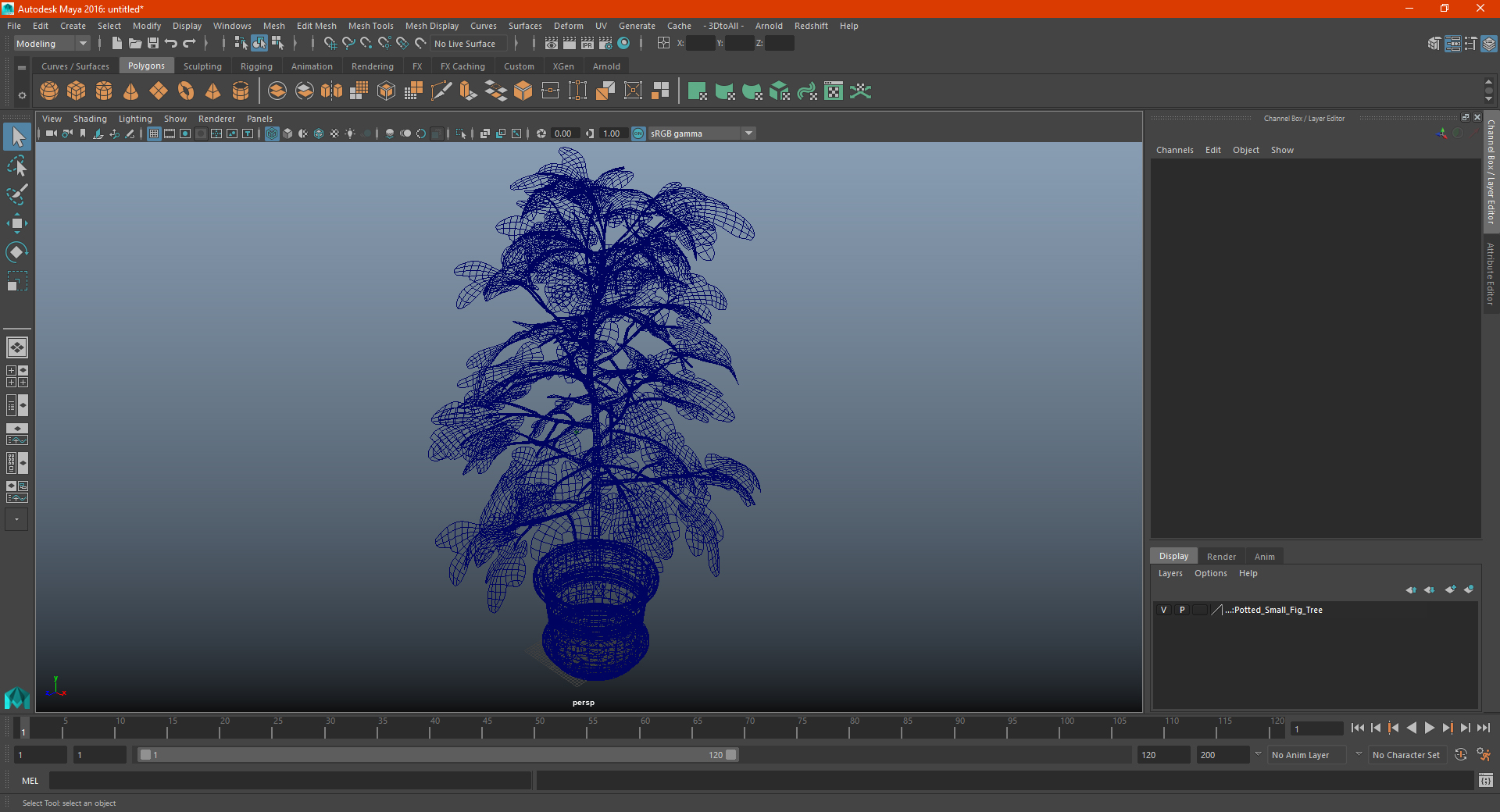Play animation forwards
This screenshot has height=812, width=1500.
[1429, 728]
